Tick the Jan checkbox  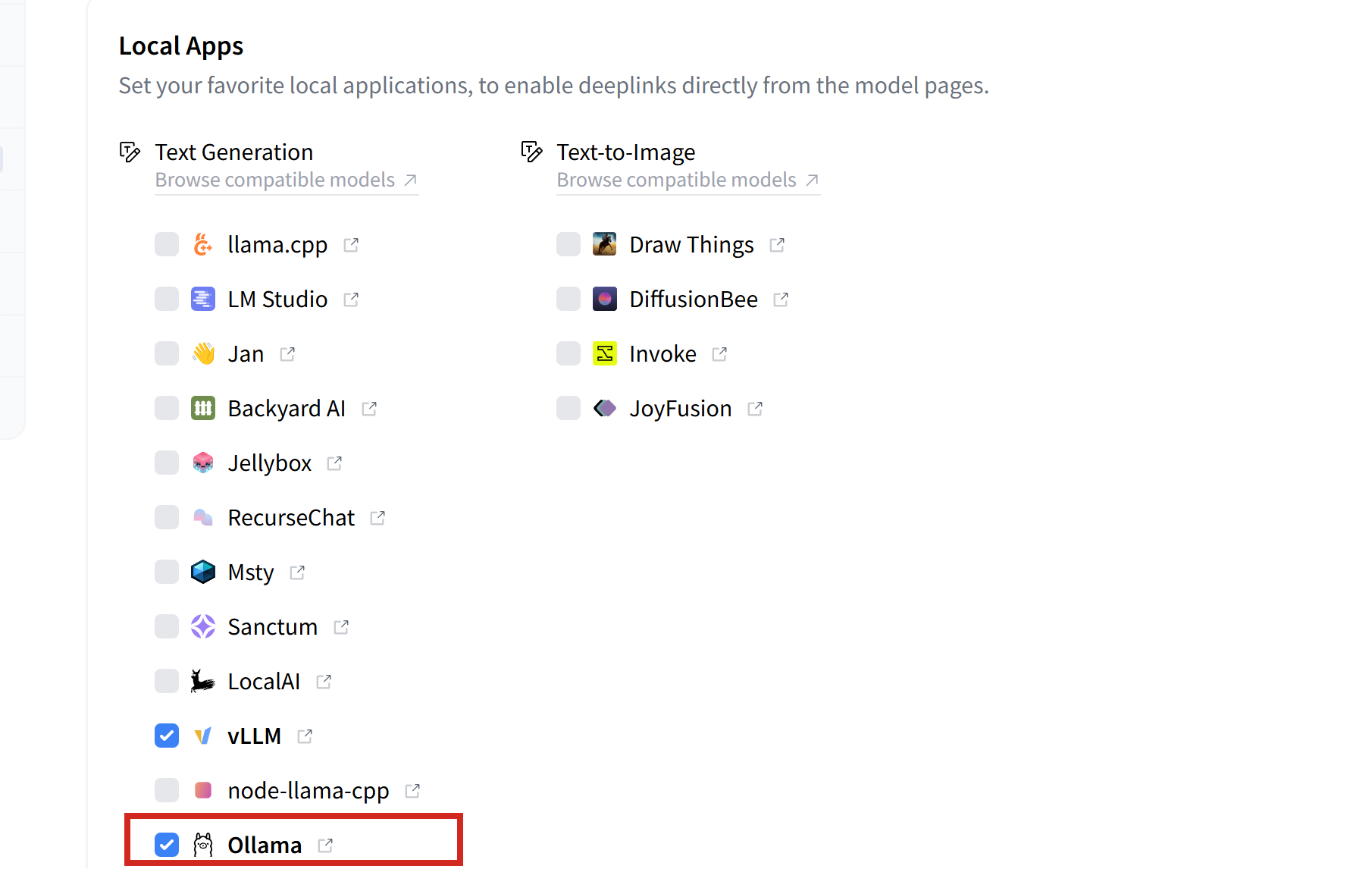[167, 354]
